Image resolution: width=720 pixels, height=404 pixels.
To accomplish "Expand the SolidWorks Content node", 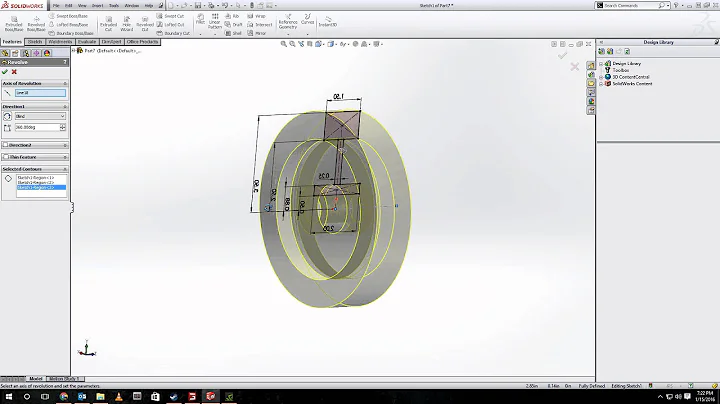I will [601, 84].
